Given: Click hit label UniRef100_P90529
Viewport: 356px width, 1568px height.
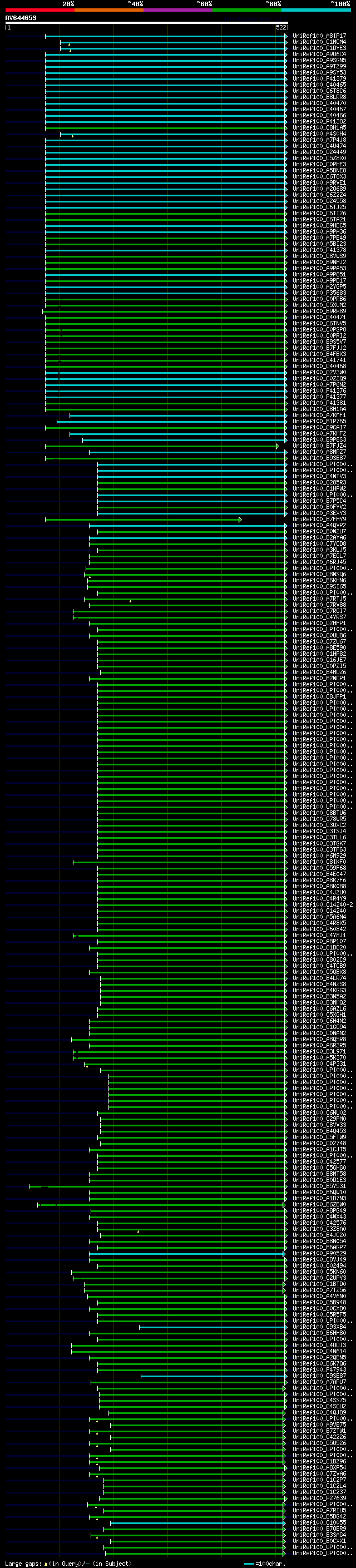Looking at the screenshot, I should tap(319, 1253).
